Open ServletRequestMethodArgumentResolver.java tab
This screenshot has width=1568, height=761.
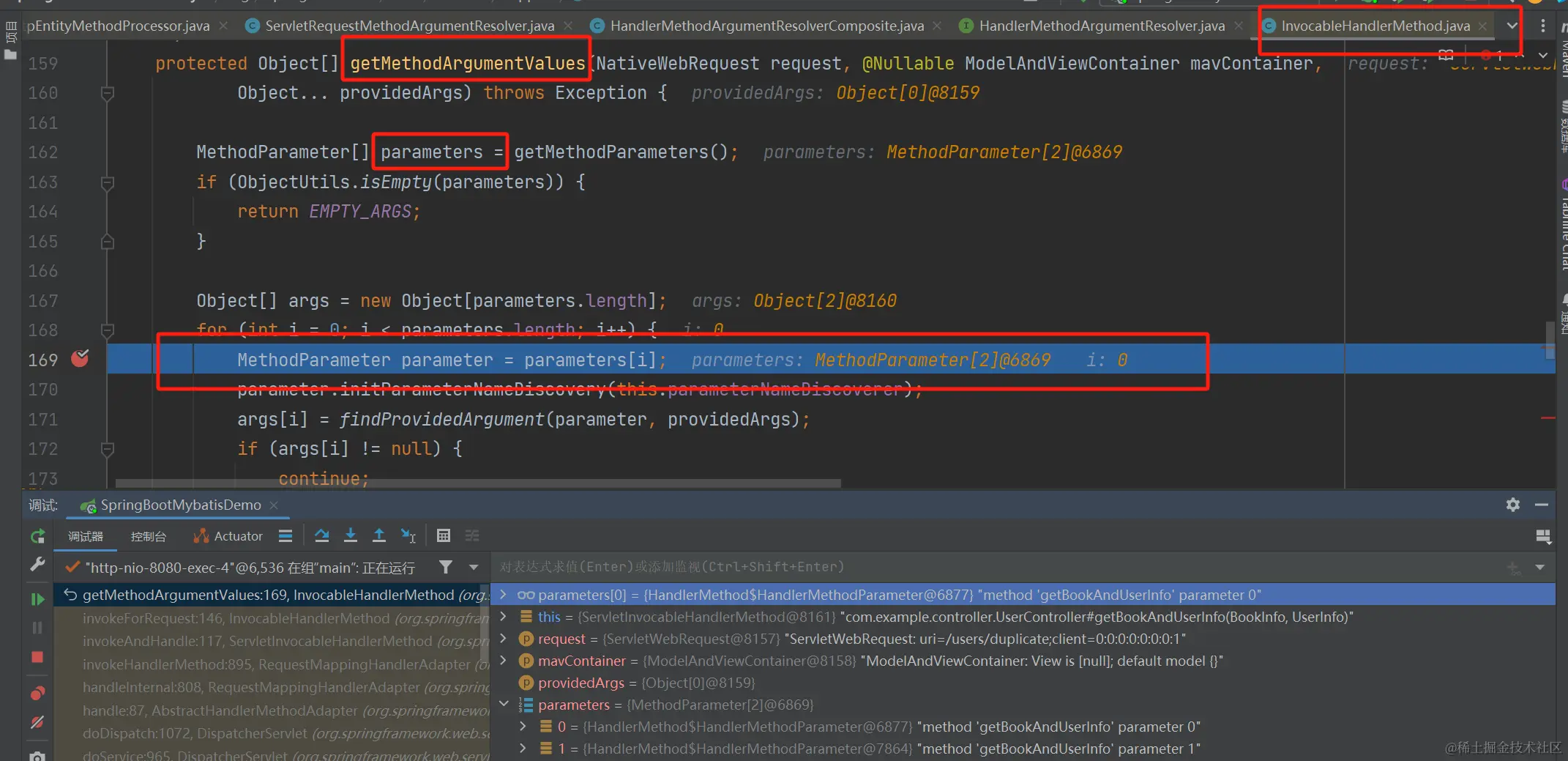(x=409, y=26)
